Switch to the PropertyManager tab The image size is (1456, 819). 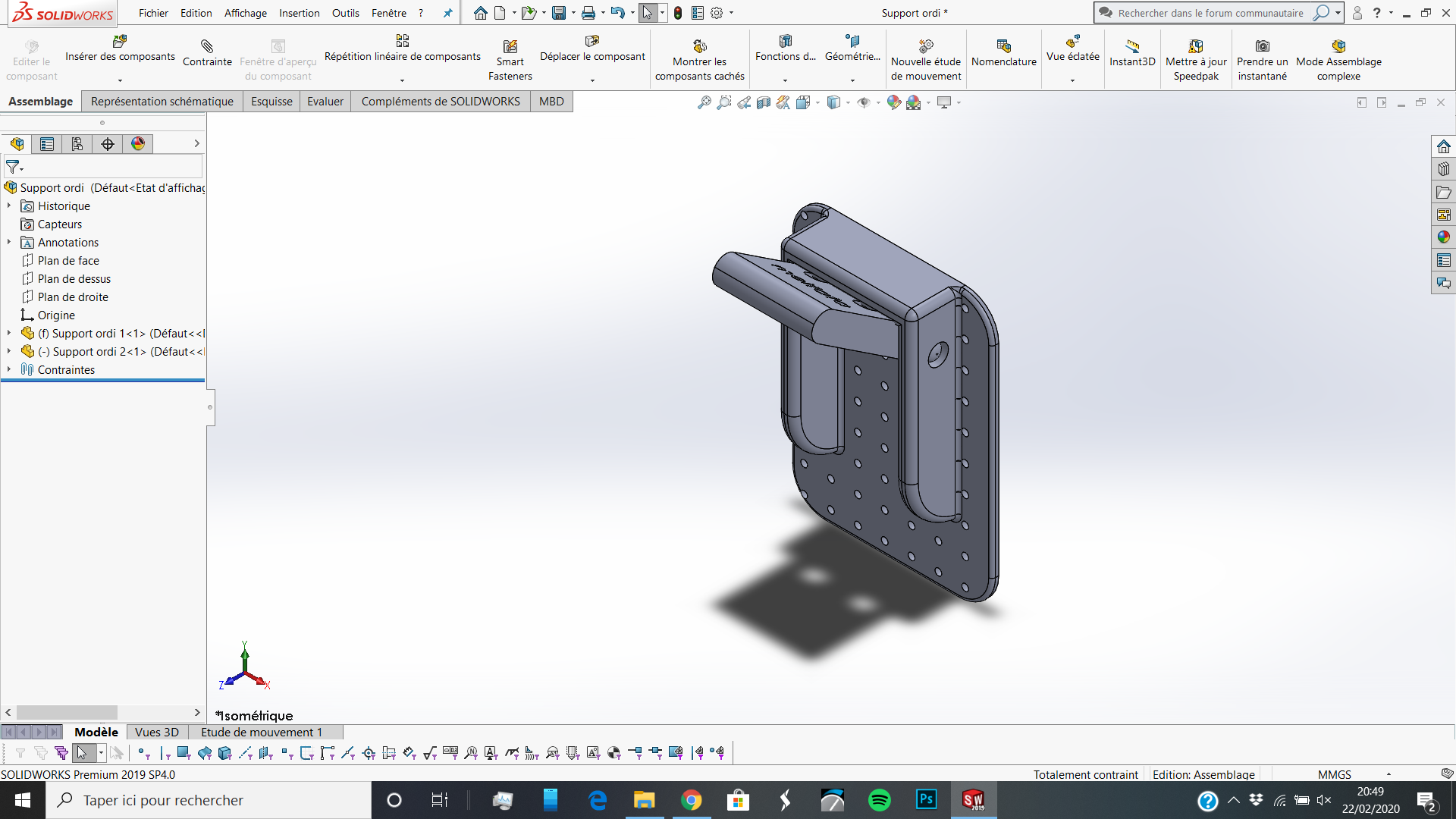point(47,144)
